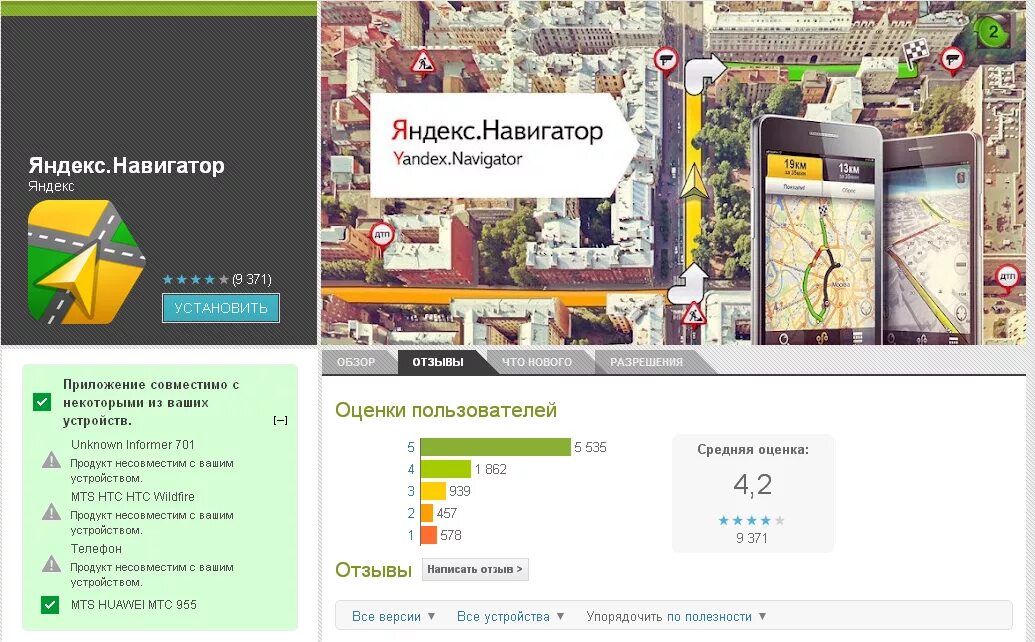
Task: Click the Яндекс.Навигатор app title
Action: coord(126,165)
